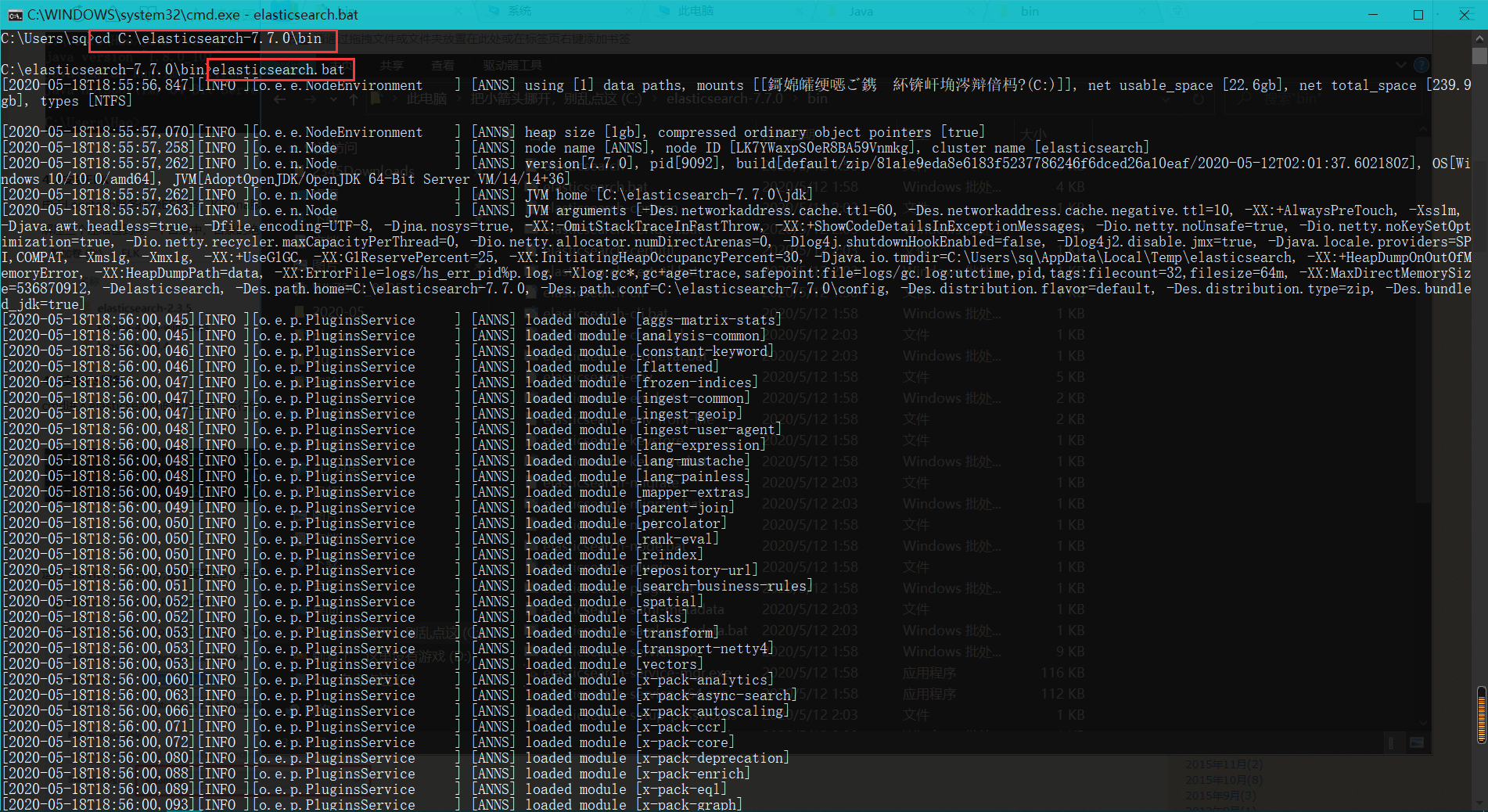Click loaded module [x-pack-autoscaling]

click(657, 711)
